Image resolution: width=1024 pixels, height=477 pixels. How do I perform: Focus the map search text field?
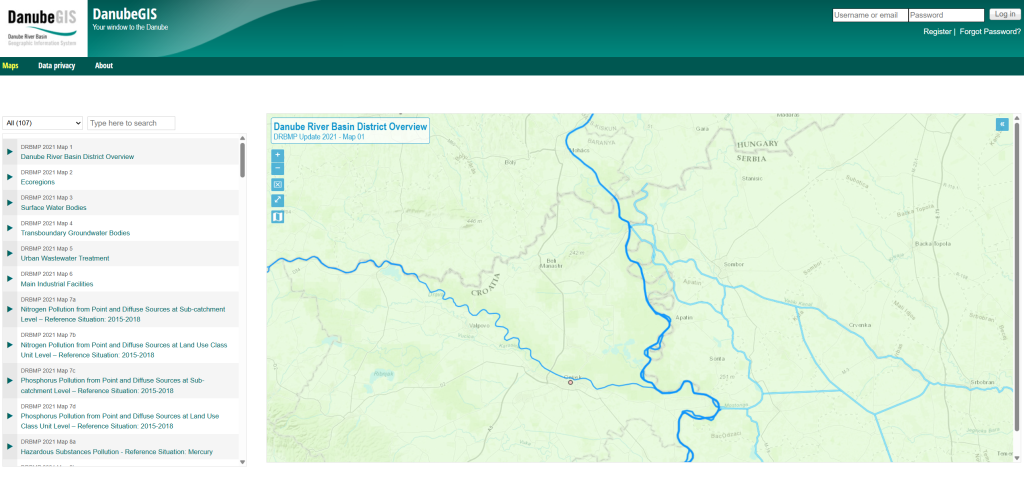click(131, 123)
